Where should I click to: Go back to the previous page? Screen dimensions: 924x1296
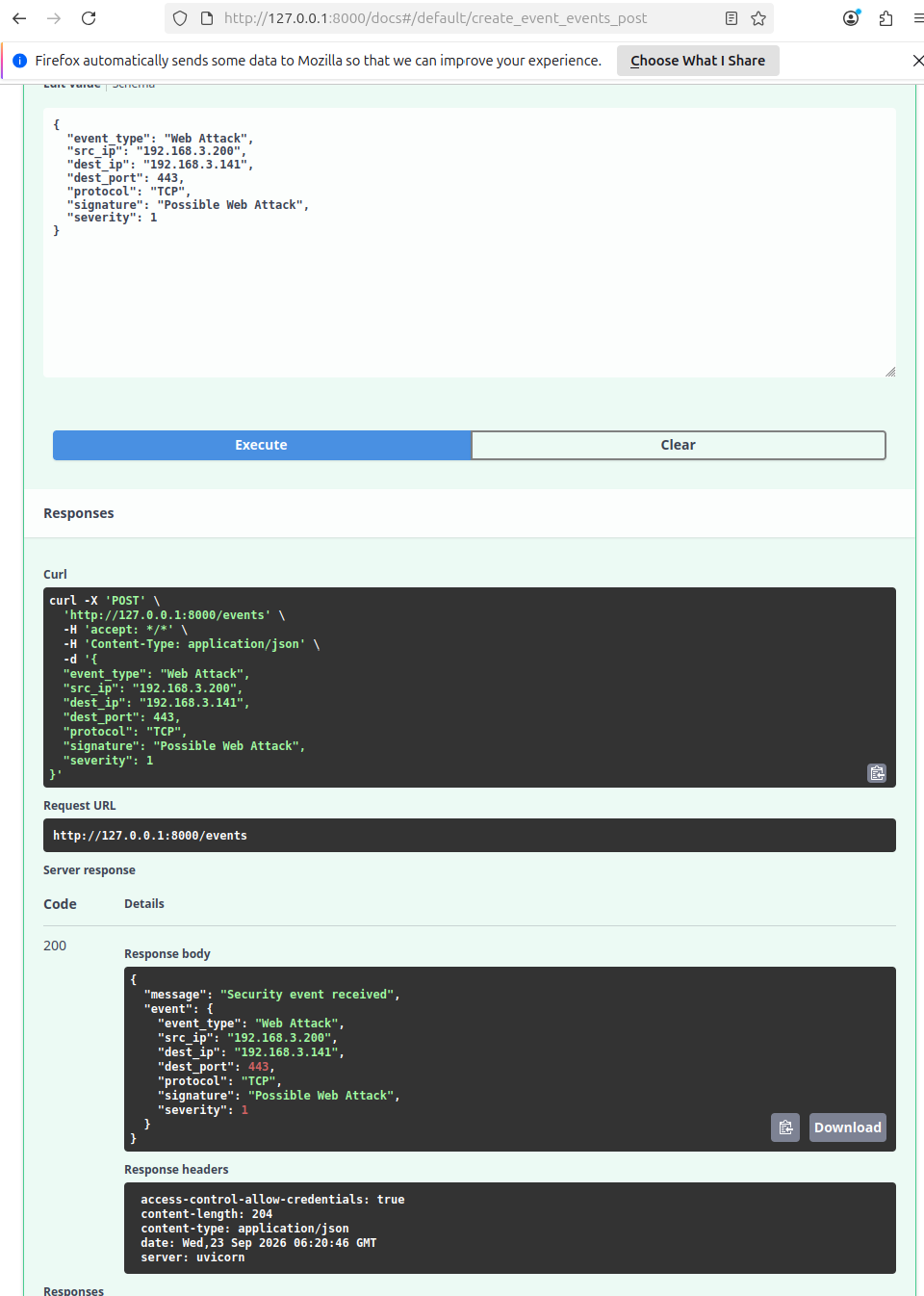pyautogui.click(x=19, y=18)
